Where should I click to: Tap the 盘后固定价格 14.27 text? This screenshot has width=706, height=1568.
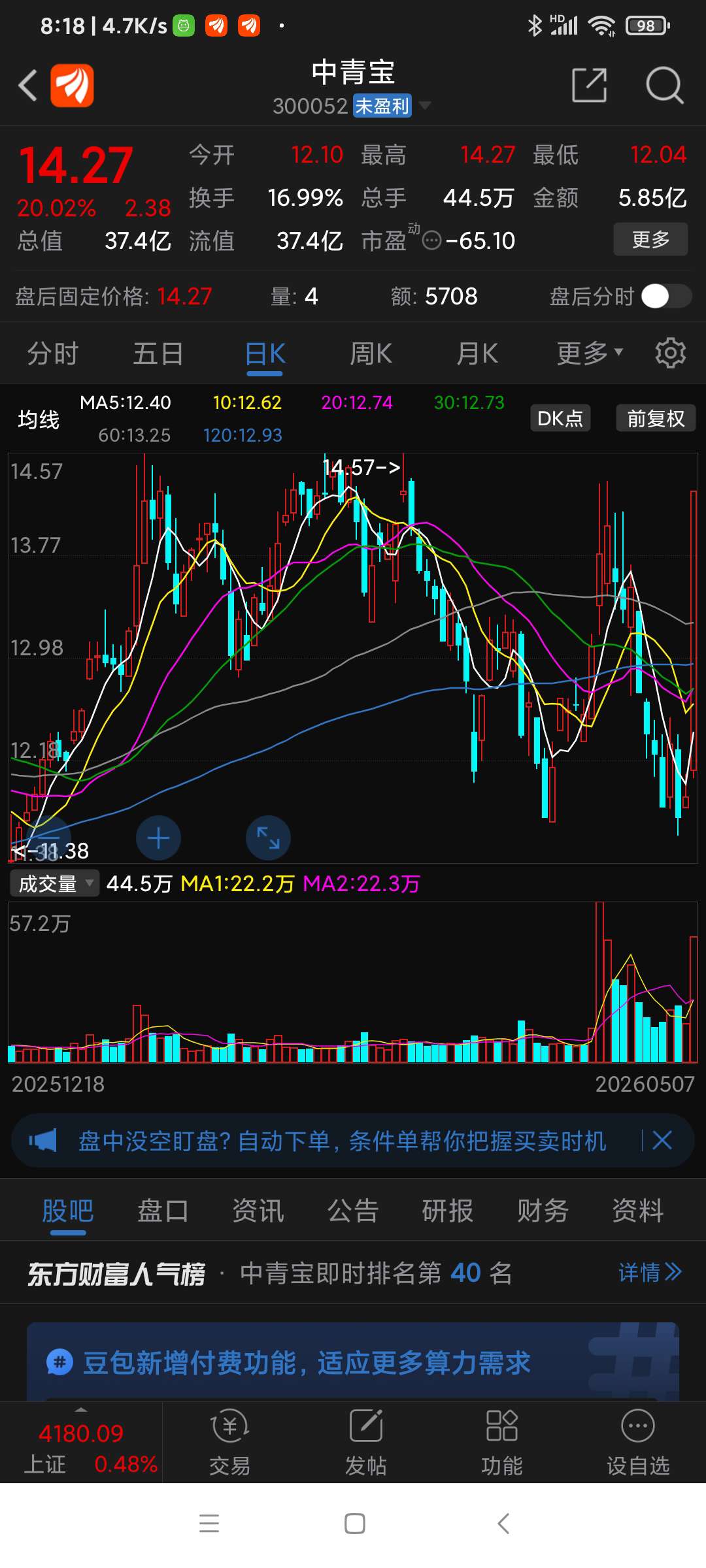point(114,297)
